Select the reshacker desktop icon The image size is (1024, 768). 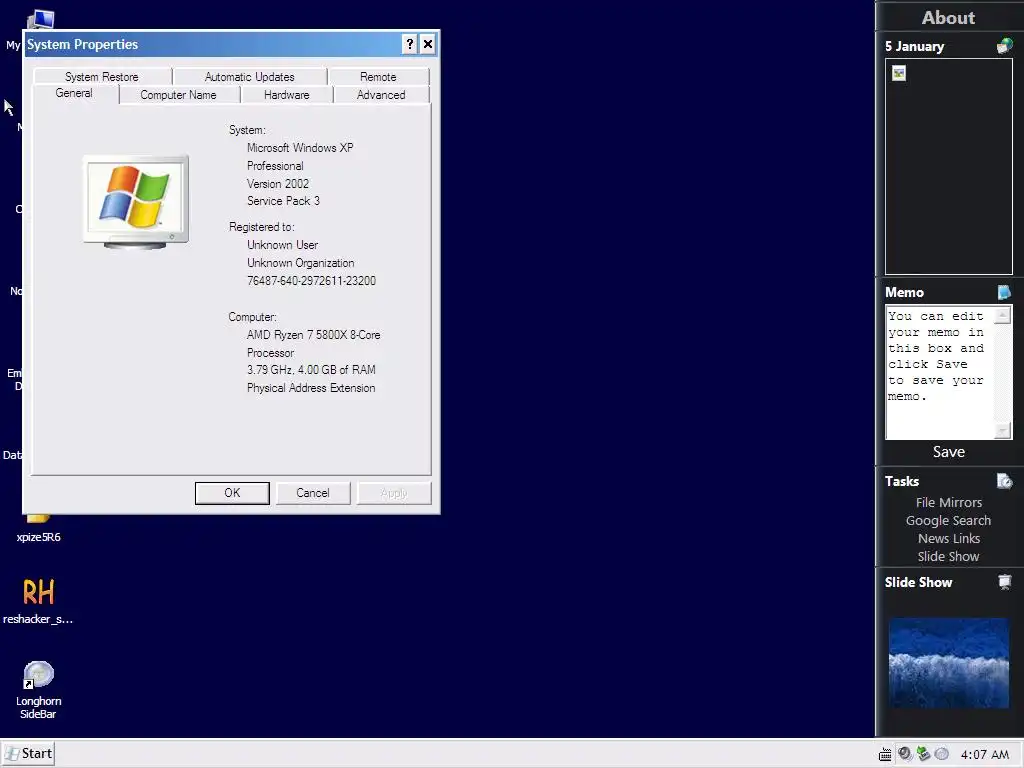coord(38,601)
